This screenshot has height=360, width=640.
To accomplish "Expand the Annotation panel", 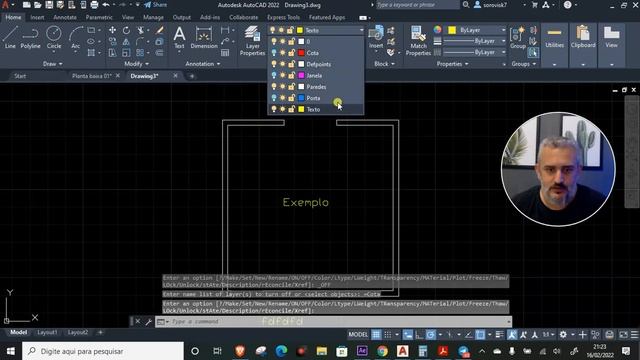I will pos(203,64).
